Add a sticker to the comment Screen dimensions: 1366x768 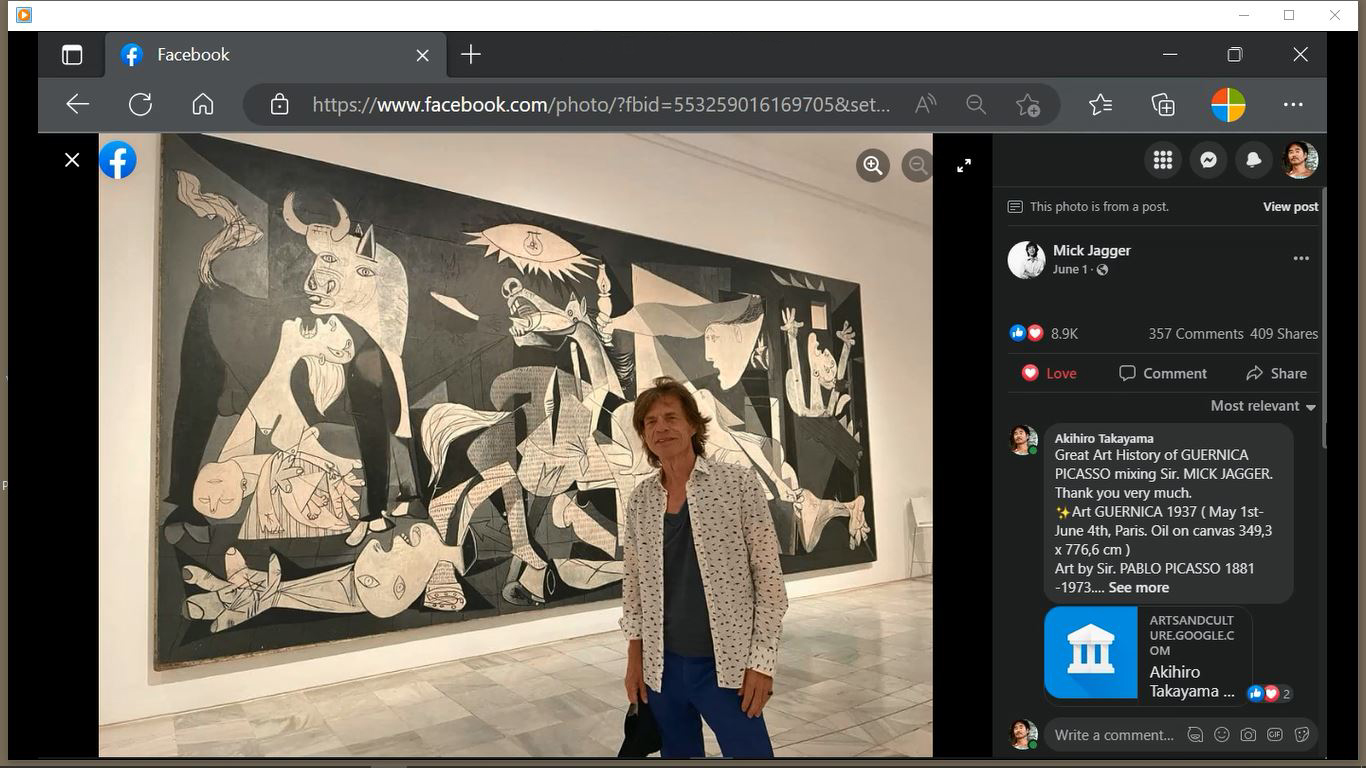tap(1302, 735)
